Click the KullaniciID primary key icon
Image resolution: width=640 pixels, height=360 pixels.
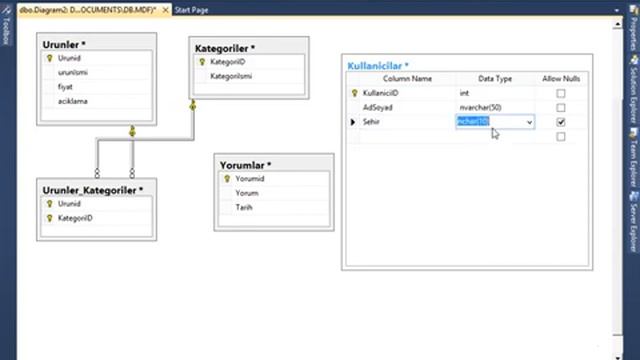tap(354, 93)
